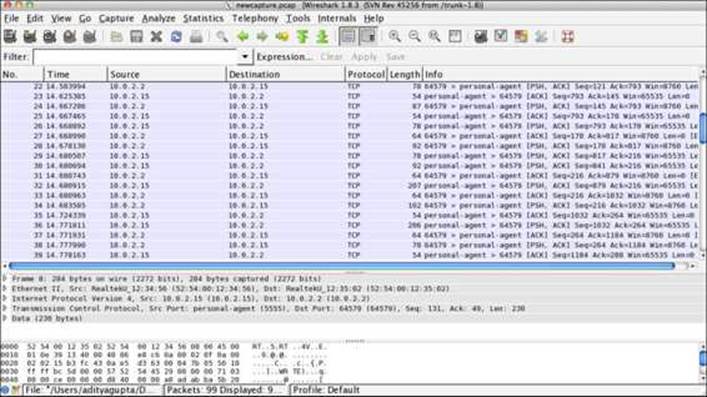This screenshot has width=707, height=397.
Task: Open the filter history dropdown arrow
Action: click(x=245, y=57)
